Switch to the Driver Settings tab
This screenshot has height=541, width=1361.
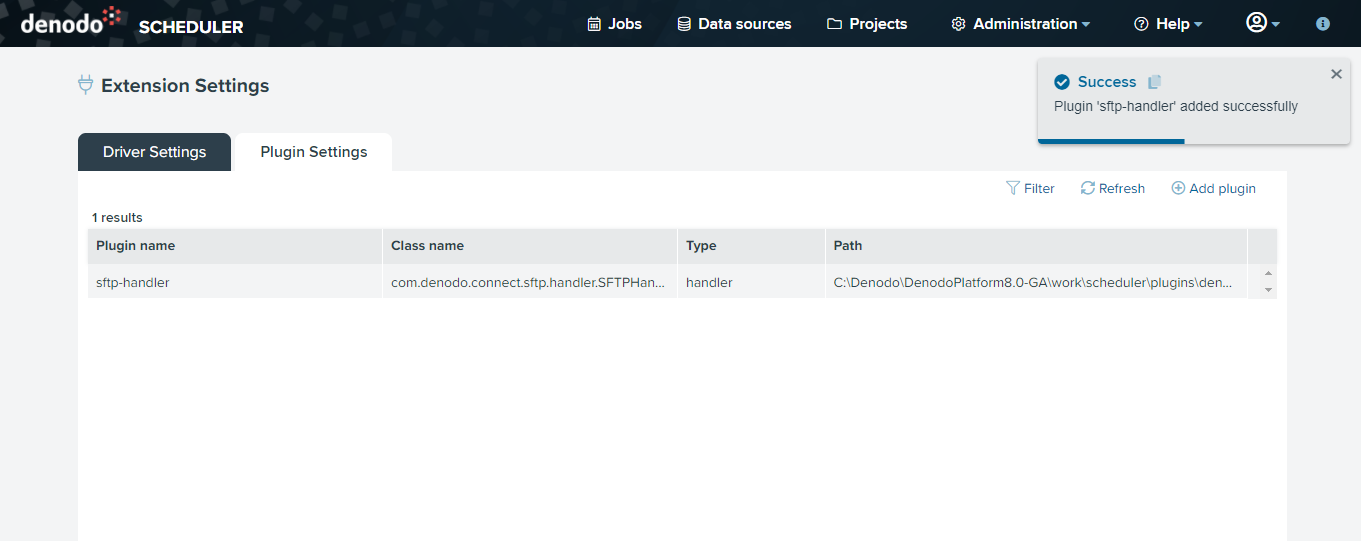(x=154, y=152)
